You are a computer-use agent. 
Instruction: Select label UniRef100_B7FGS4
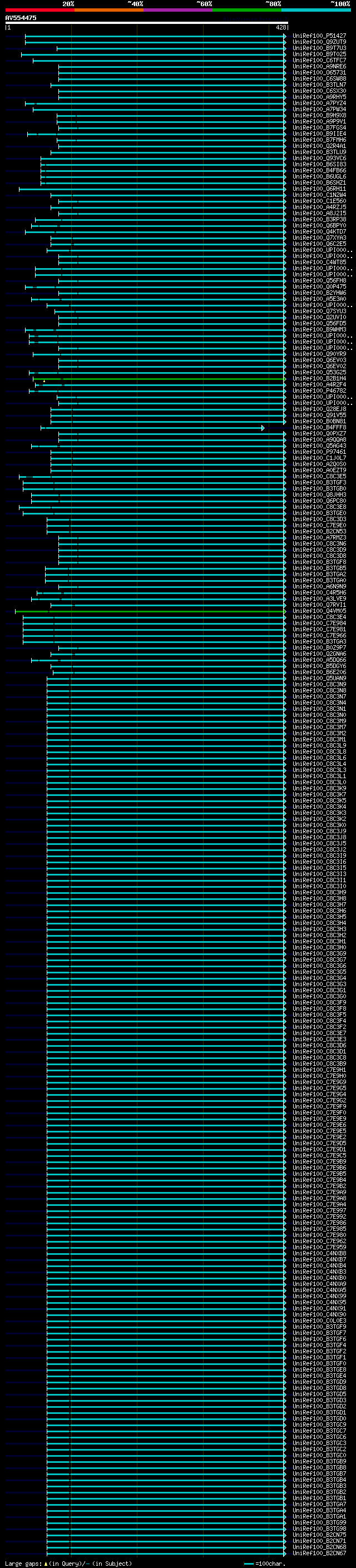[319, 128]
